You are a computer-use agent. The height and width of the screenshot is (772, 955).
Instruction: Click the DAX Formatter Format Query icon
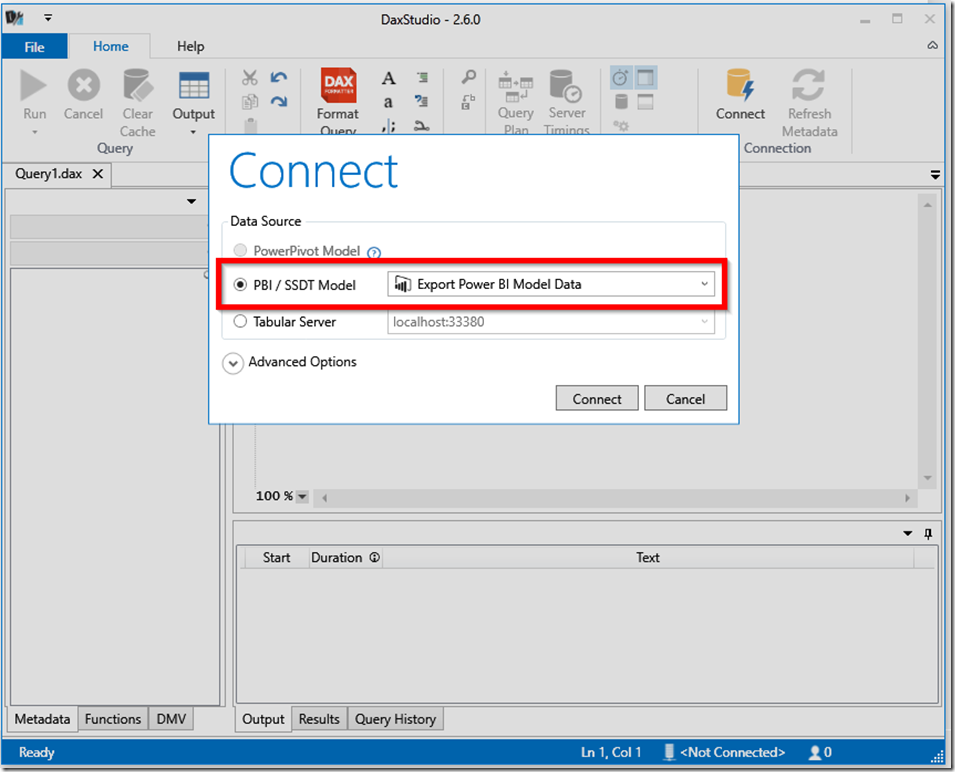[339, 85]
